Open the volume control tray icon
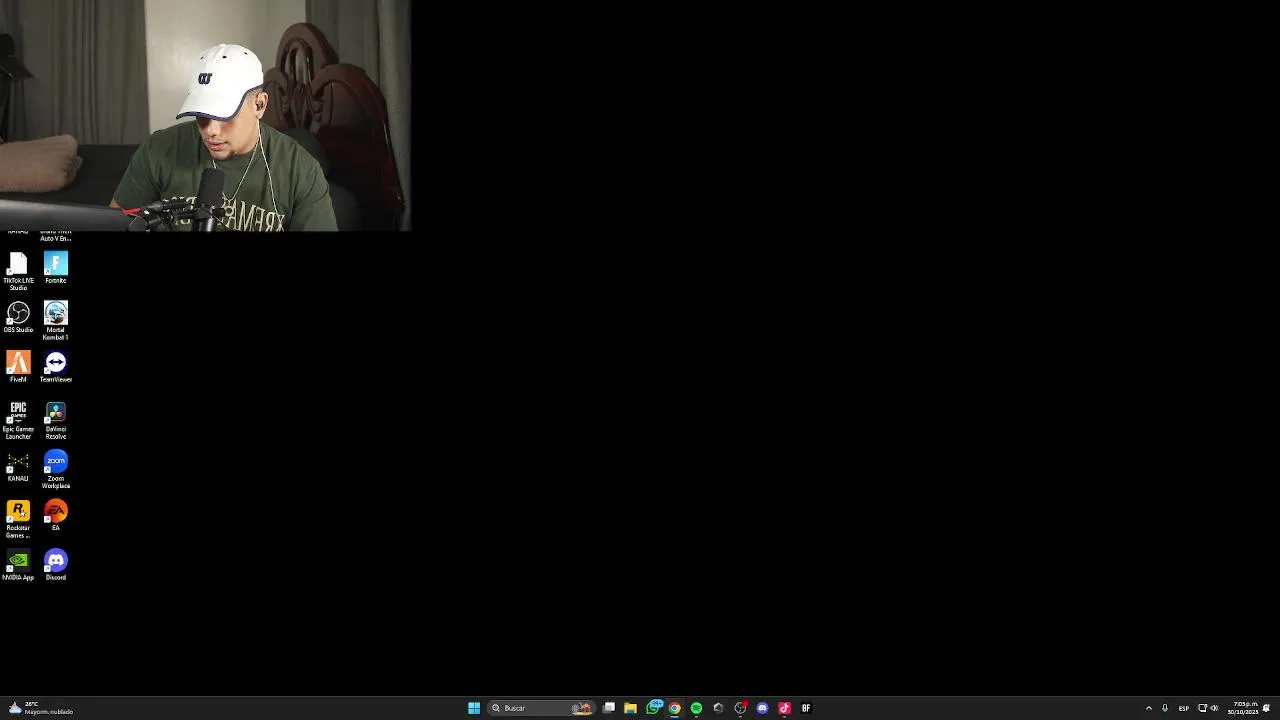This screenshot has width=1280, height=720. [1214, 708]
